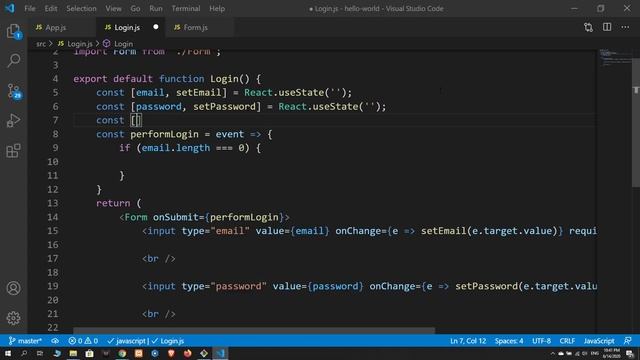This screenshot has height=360, width=640.
Task: Open Firefox from the taskbar
Action: tap(187, 353)
